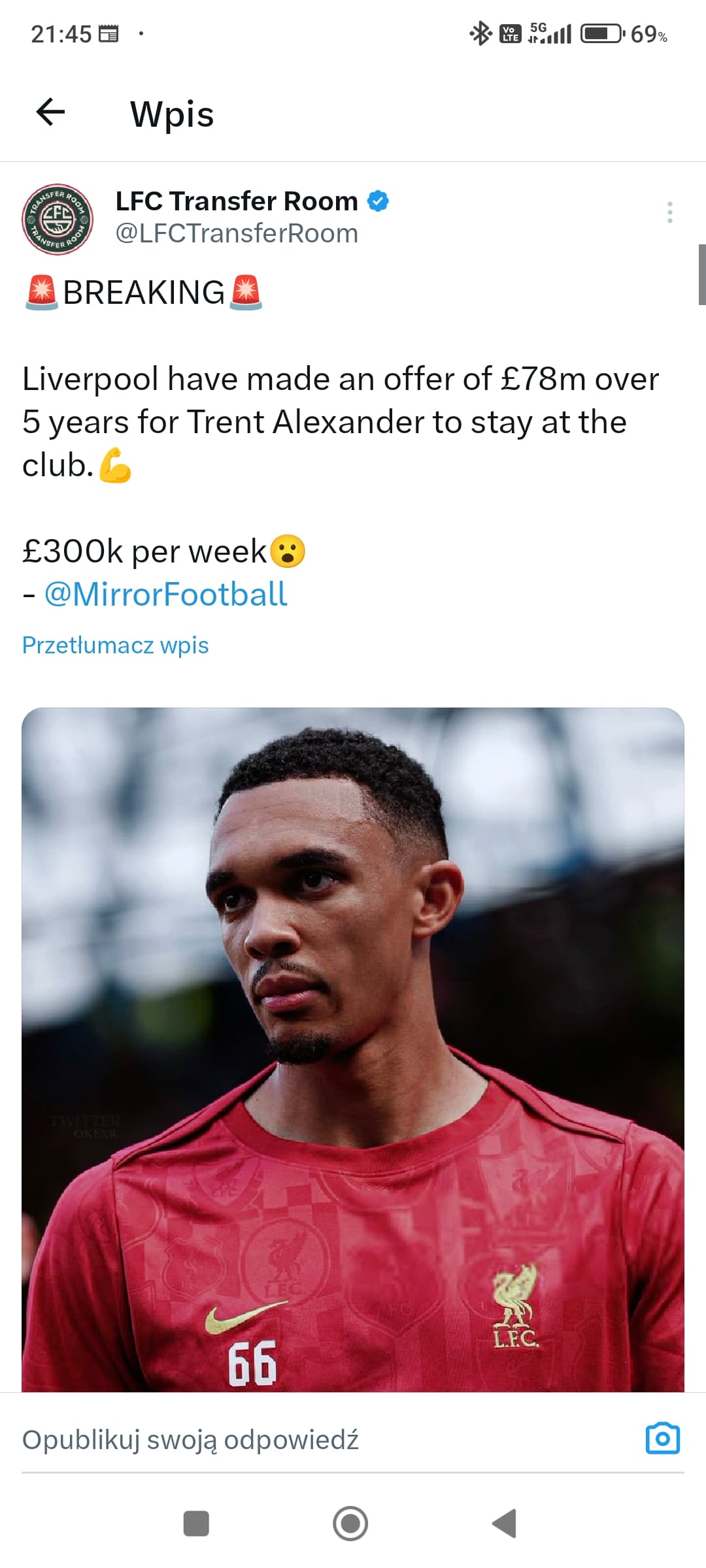Tap the @LFCTransferRoom handle
Screen dimensions: 706x1568
coord(237,234)
